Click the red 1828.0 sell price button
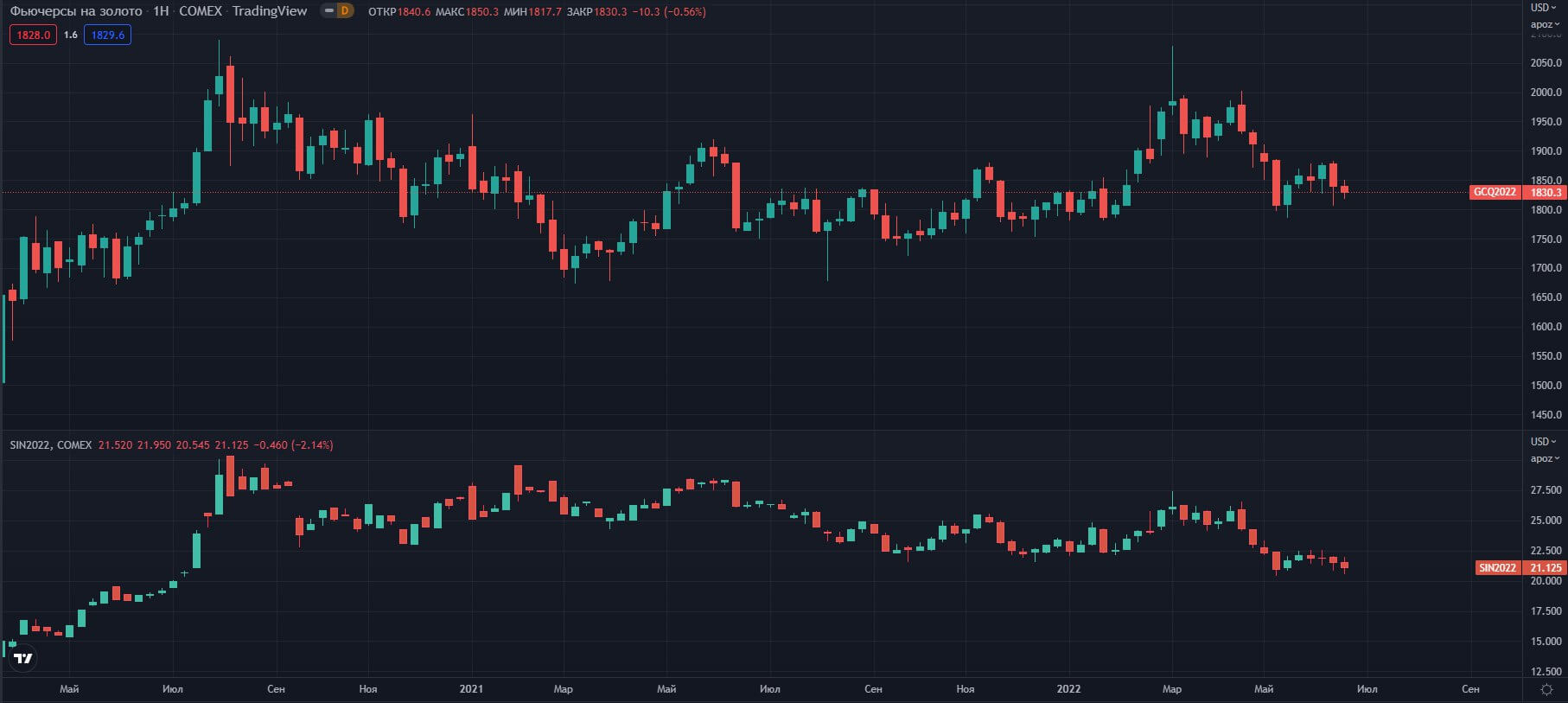 pyautogui.click(x=34, y=35)
